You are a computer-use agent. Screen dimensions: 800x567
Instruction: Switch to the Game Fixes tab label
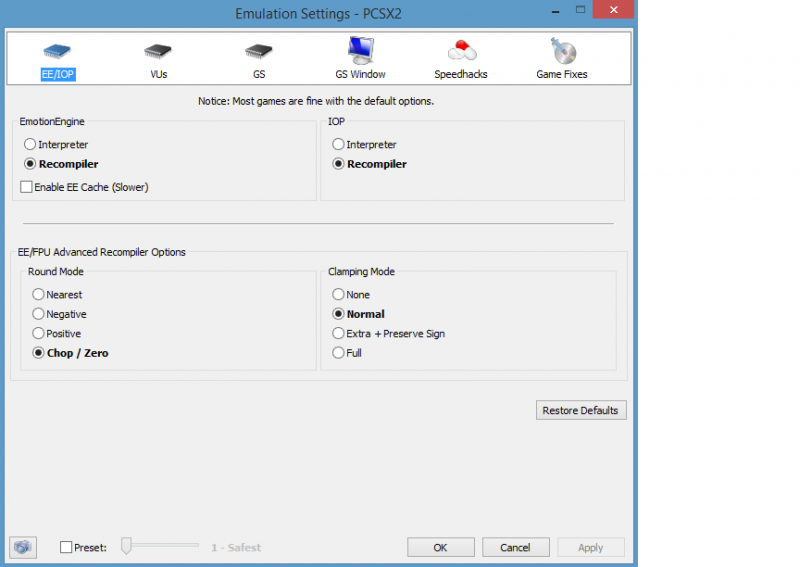(x=562, y=75)
